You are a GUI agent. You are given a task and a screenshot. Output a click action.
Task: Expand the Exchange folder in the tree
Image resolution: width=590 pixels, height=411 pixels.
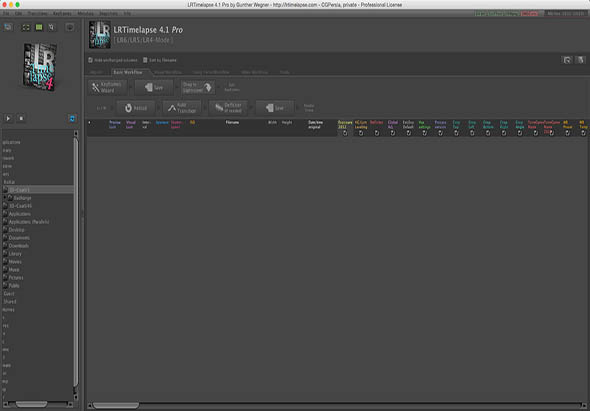(x=5, y=198)
